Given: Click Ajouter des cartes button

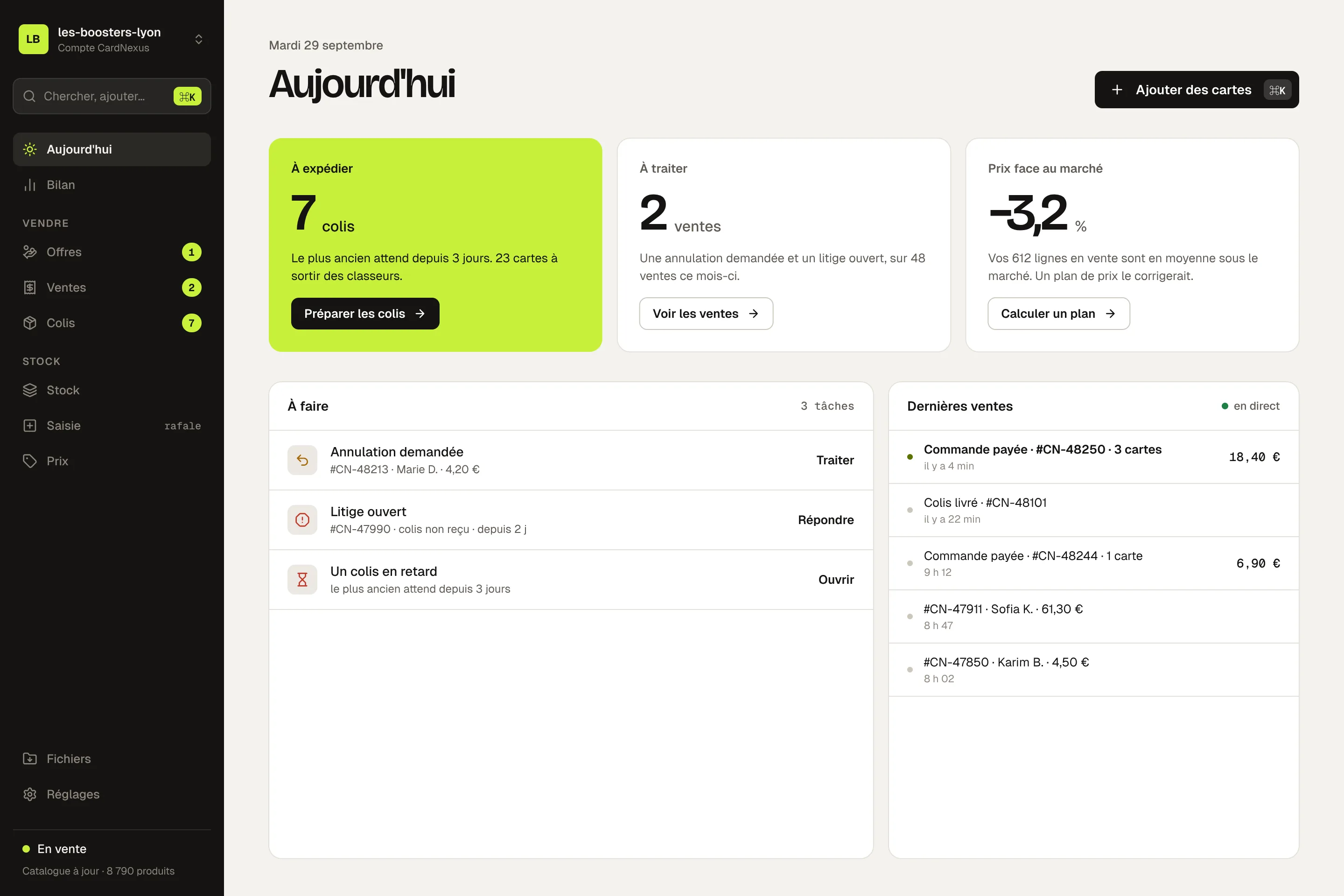Looking at the screenshot, I should click(x=1197, y=90).
